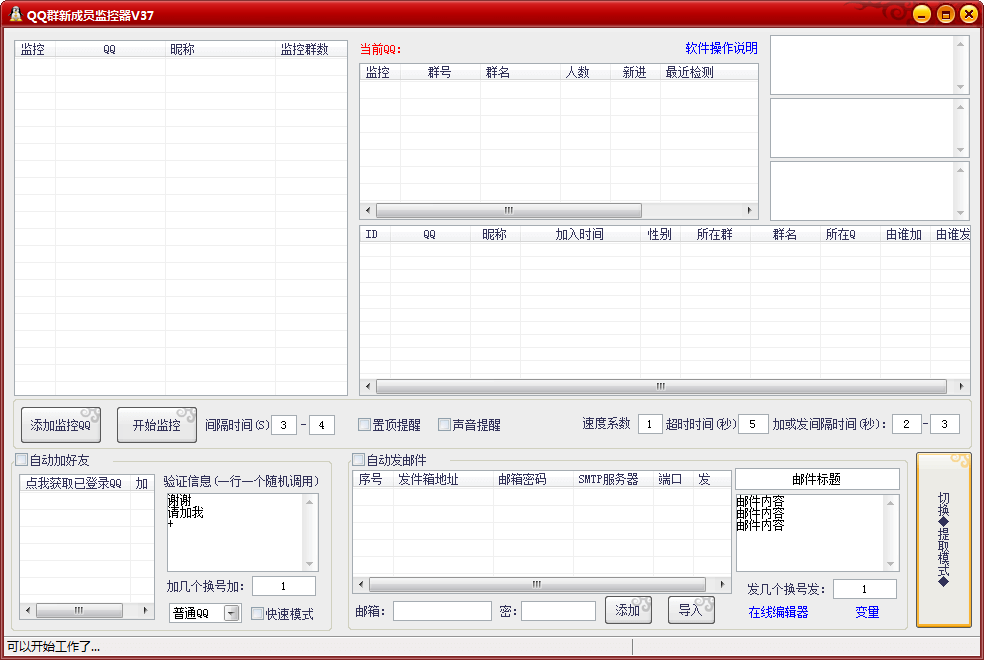Click 添加 mailbox button
Image resolution: width=984 pixels, height=660 pixels.
[628, 610]
